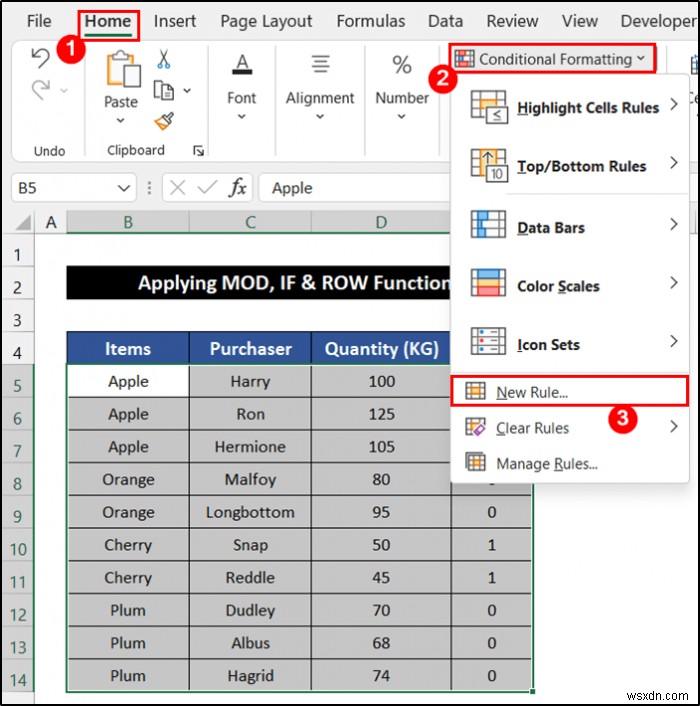Select the cell containing Hermione

(x=250, y=447)
